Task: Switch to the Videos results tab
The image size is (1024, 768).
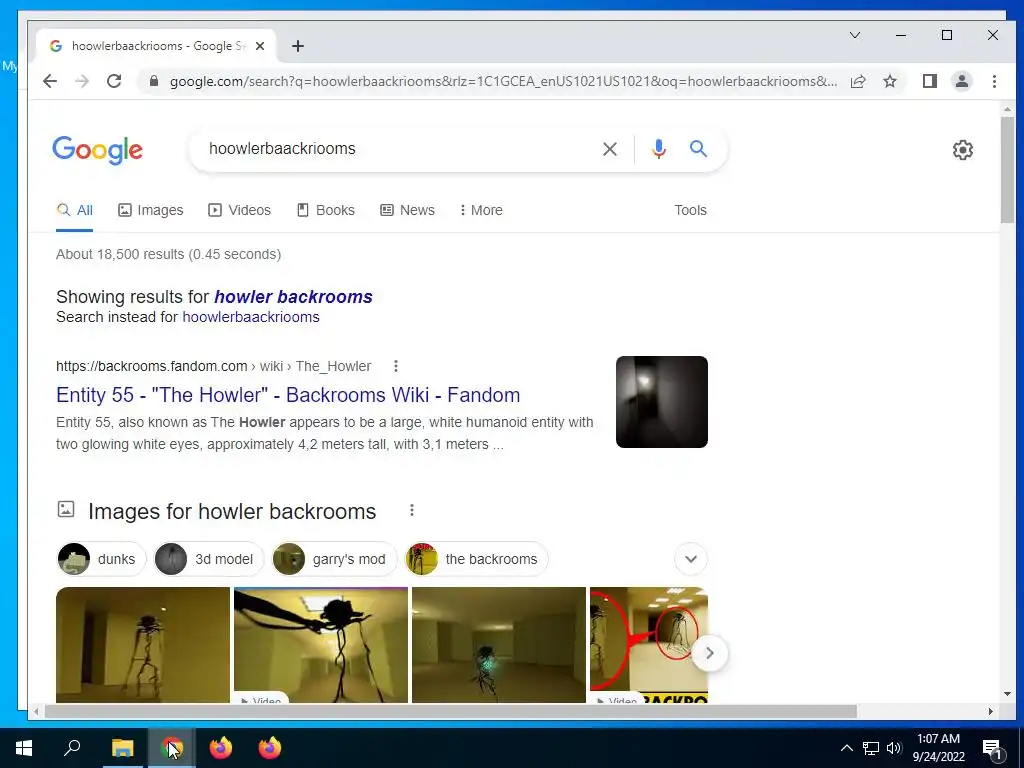Action: [239, 210]
